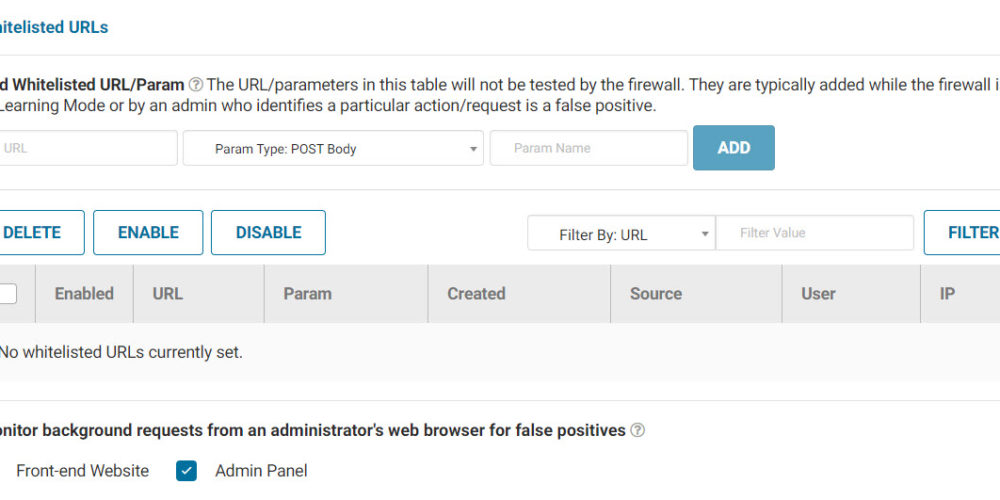
Task: Click the ADD button
Action: [733, 148]
